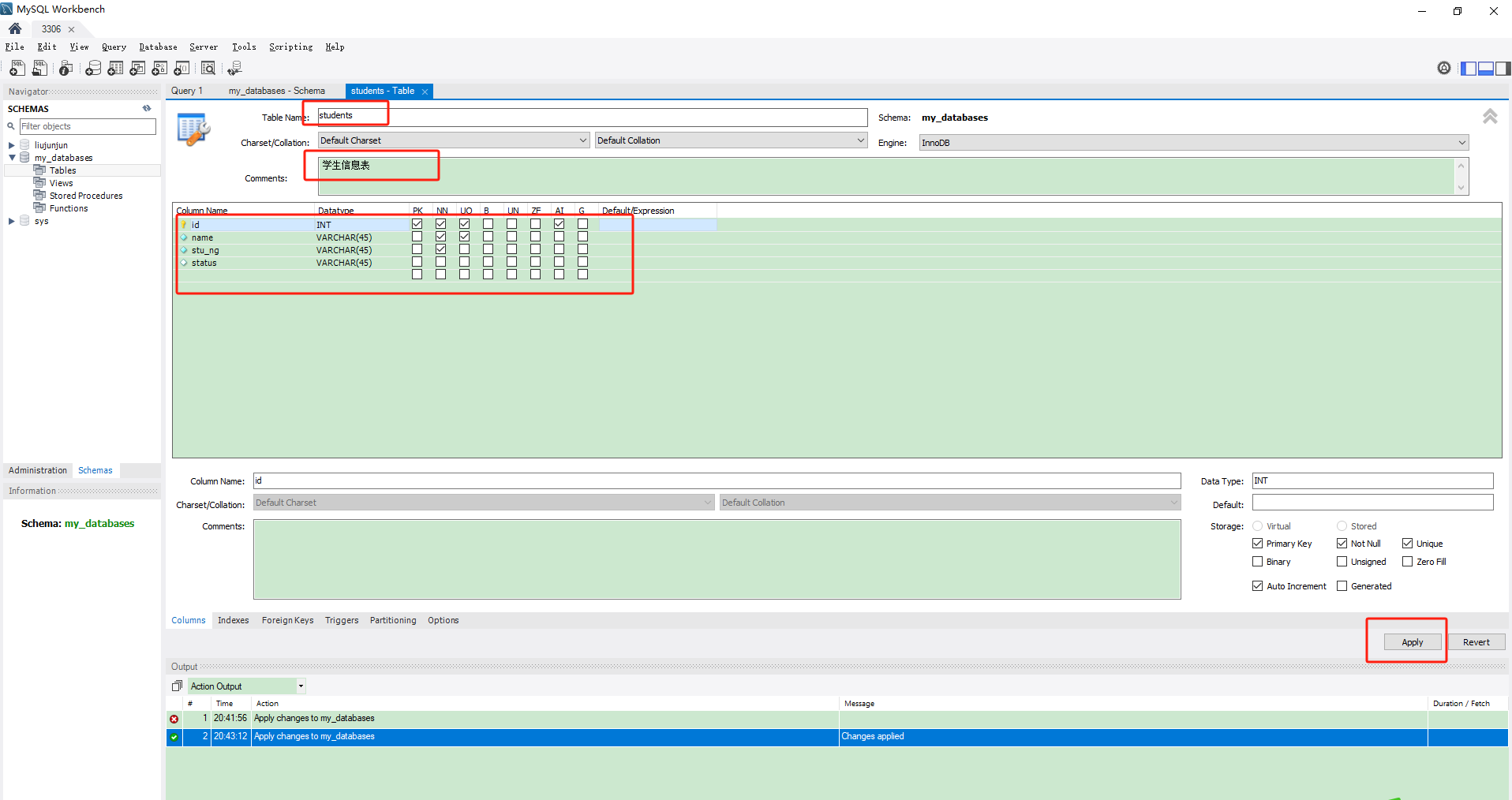Toggle the left sidebar panel icon
1512x800 pixels.
tap(1469, 69)
